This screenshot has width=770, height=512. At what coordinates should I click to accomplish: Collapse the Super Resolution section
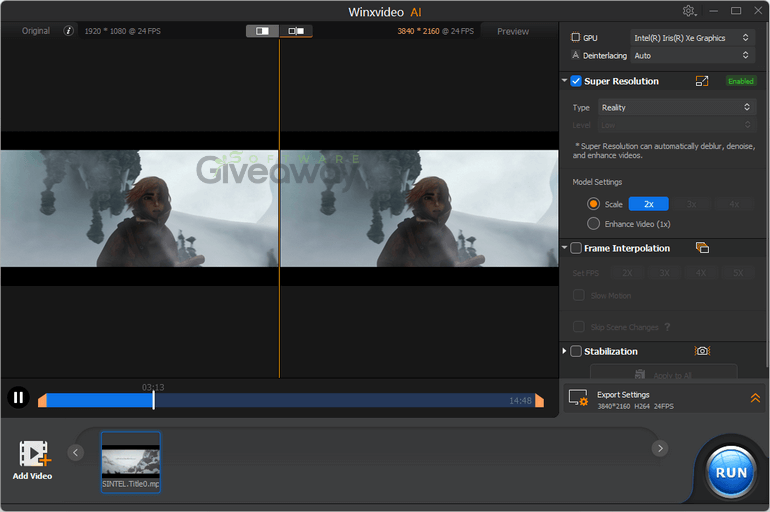point(564,81)
